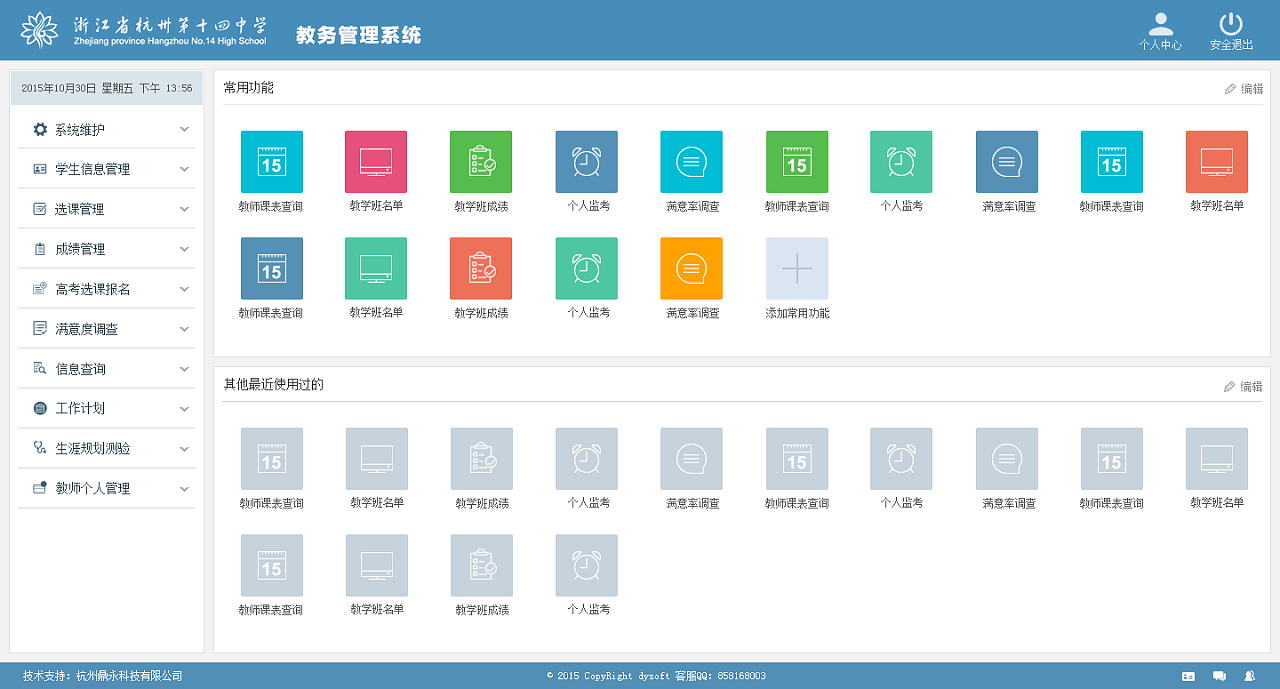Open the pink 教学班名单 tile
Screen dimensions: 1280x689
(x=376, y=162)
